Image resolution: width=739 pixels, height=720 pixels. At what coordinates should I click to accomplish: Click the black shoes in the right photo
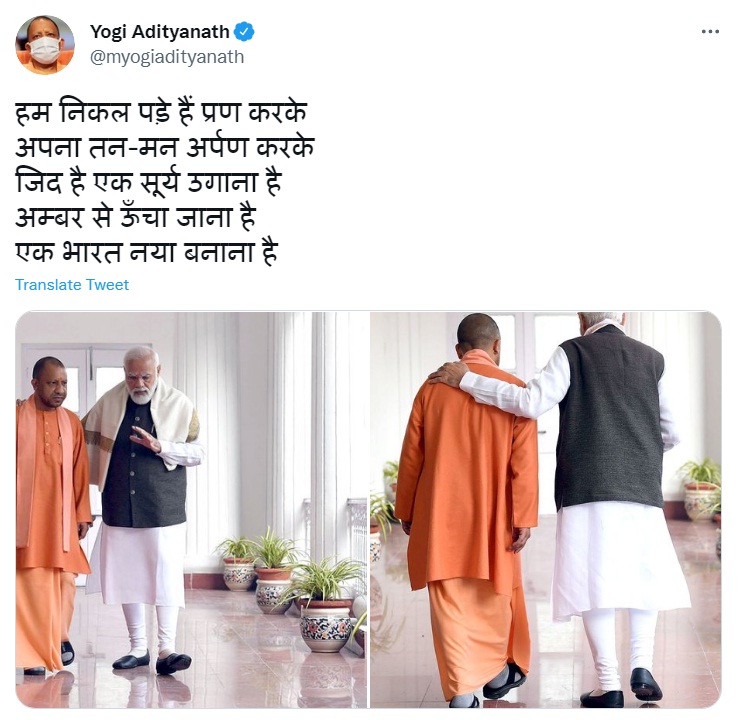[x=624, y=690]
